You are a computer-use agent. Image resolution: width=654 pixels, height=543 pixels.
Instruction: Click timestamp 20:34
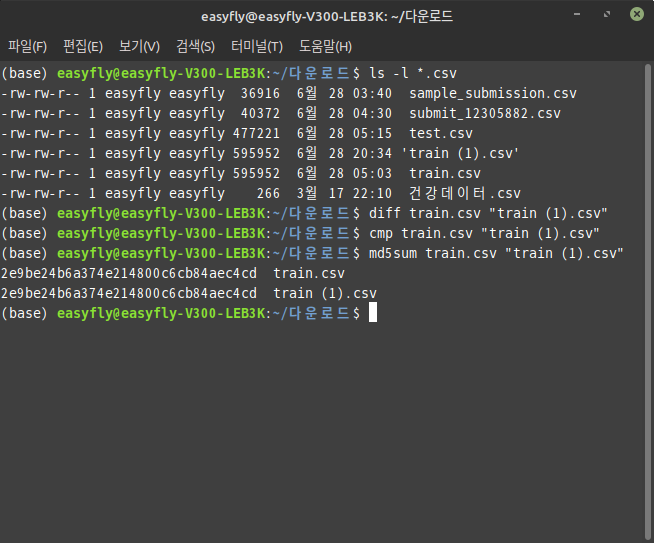[x=372, y=153]
